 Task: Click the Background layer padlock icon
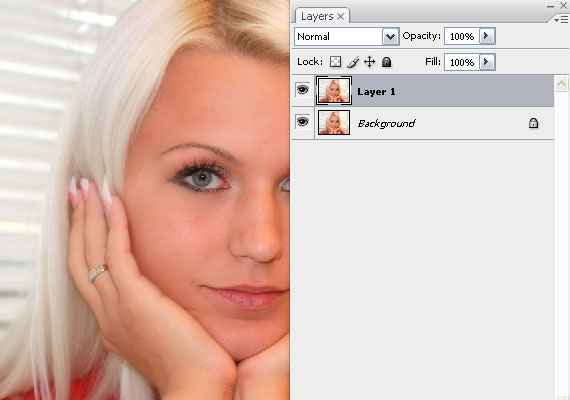click(533, 123)
